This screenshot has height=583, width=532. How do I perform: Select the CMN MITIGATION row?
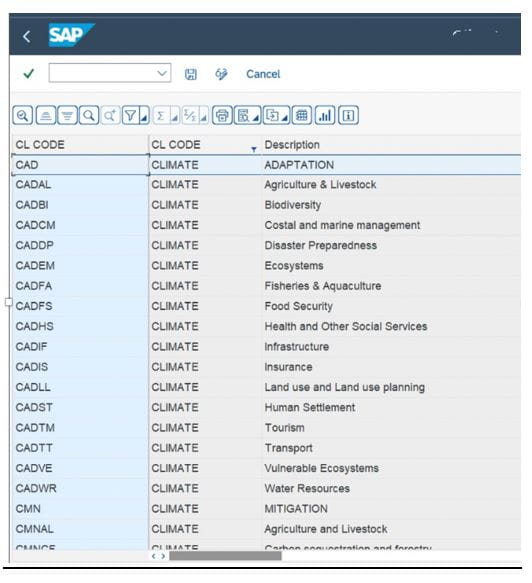[266, 508]
